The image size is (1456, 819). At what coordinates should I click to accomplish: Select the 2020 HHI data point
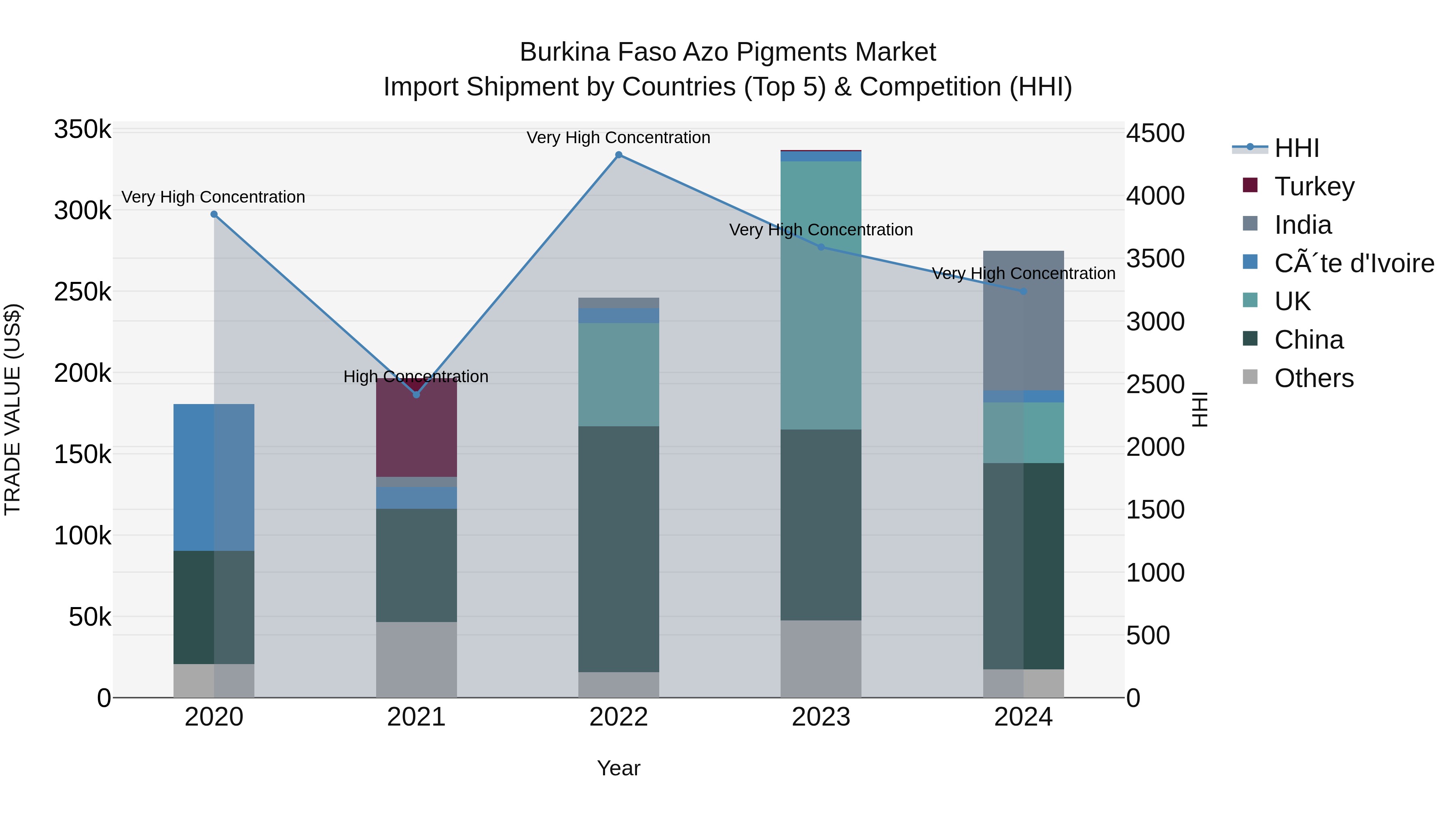214,214
